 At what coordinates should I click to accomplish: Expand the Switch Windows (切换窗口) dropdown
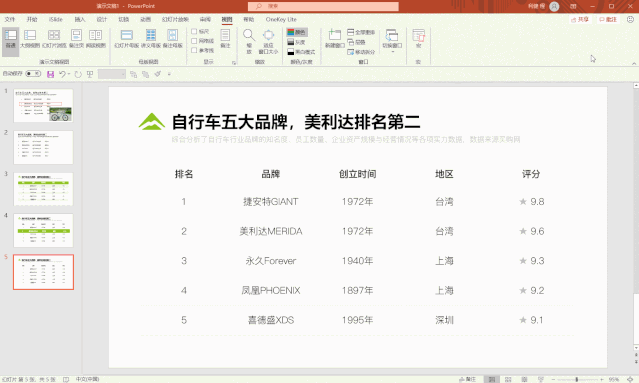coord(392,52)
